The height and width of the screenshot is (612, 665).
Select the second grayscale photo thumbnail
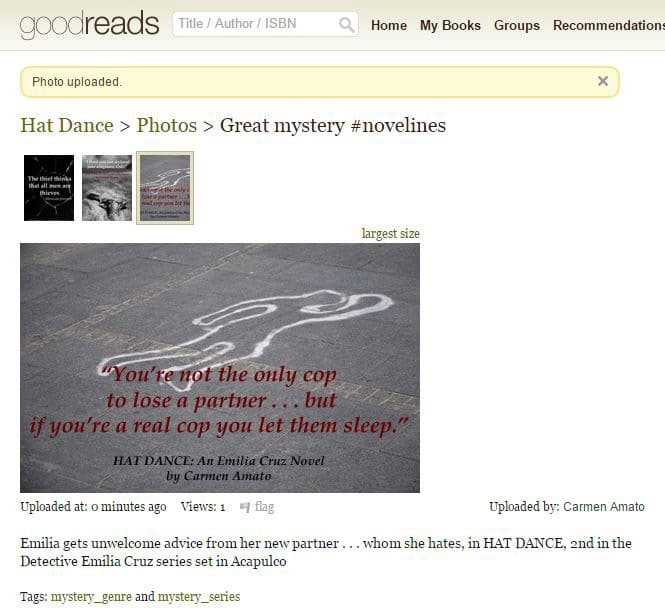point(107,188)
